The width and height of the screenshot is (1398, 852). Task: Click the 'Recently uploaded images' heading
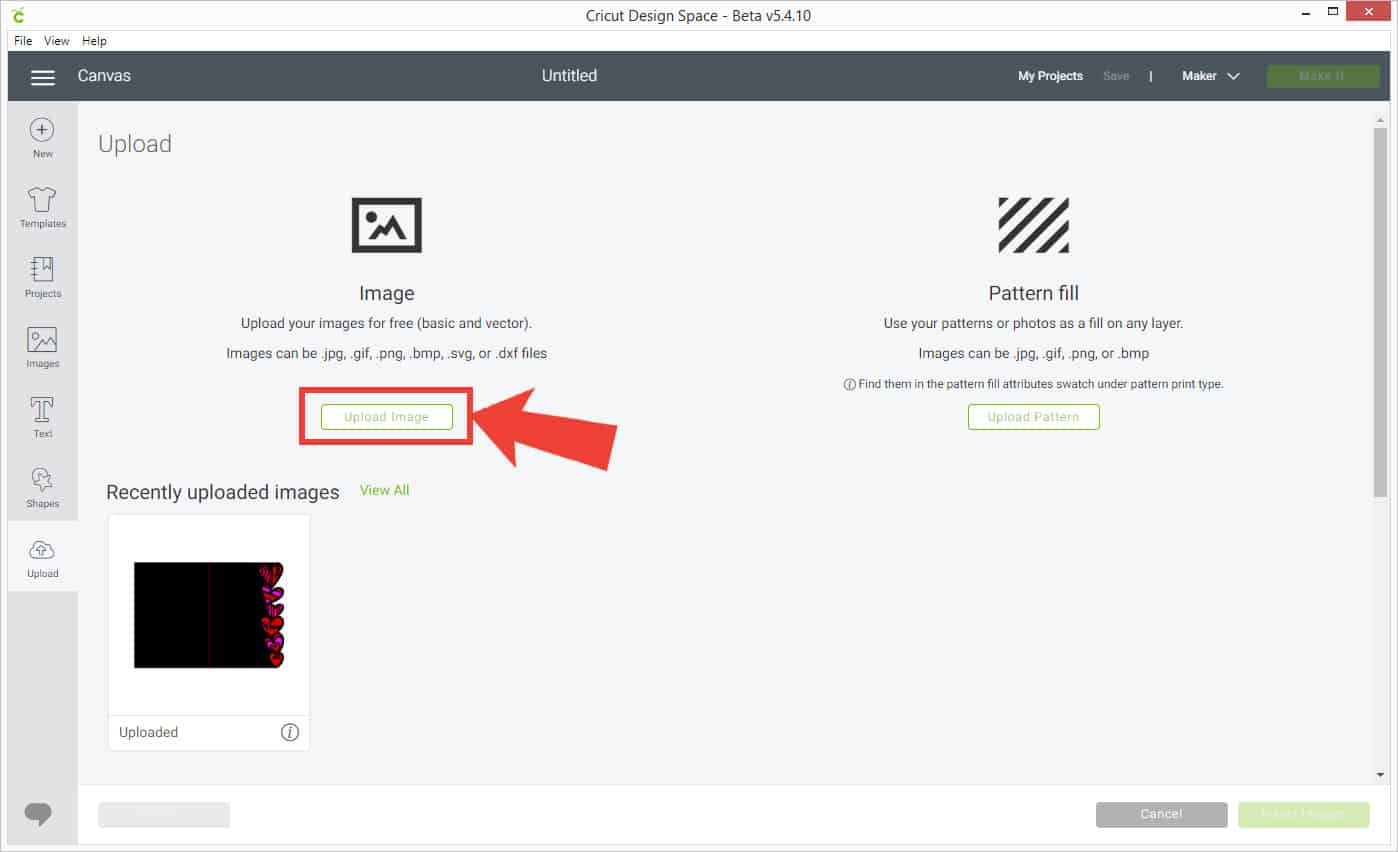(x=223, y=492)
